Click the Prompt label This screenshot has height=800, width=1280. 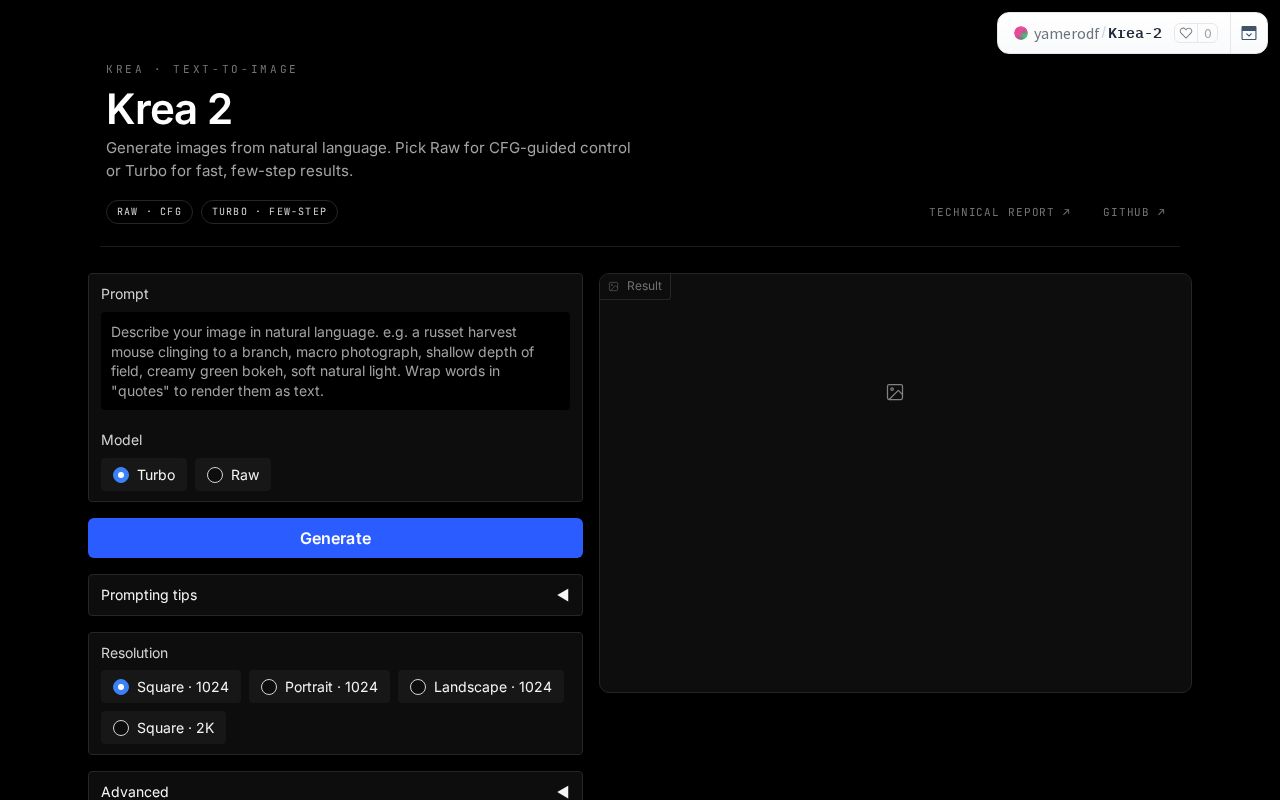125,294
